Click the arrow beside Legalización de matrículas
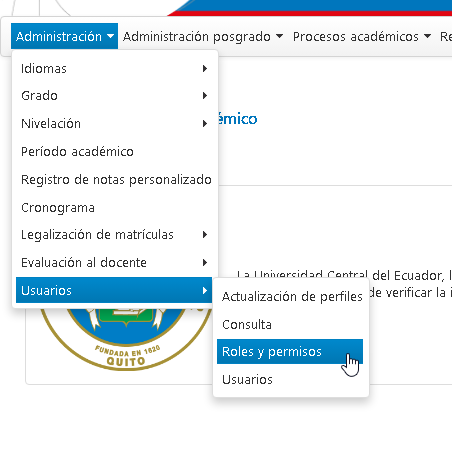The height and width of the screenshot is (474, 452). pos(205,235)
